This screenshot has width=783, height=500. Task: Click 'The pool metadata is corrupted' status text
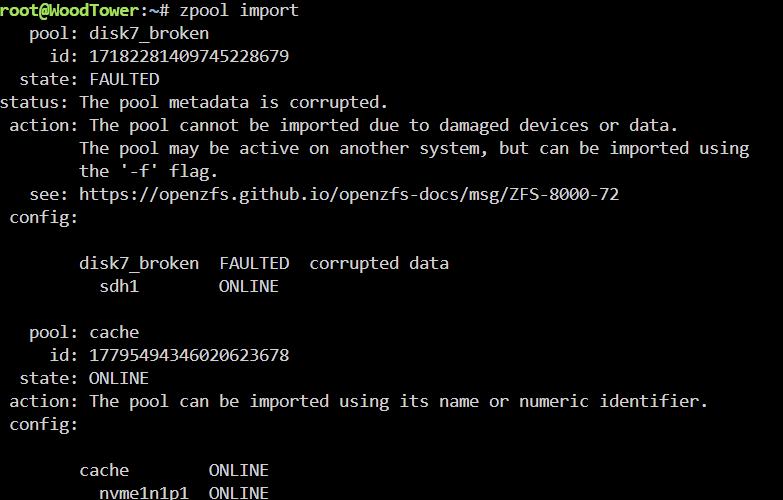pyautogui.click(x=234, y=102)
